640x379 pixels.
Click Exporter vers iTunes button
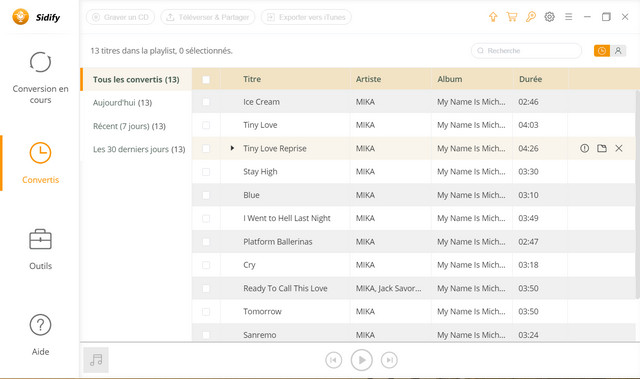point(306,17)
